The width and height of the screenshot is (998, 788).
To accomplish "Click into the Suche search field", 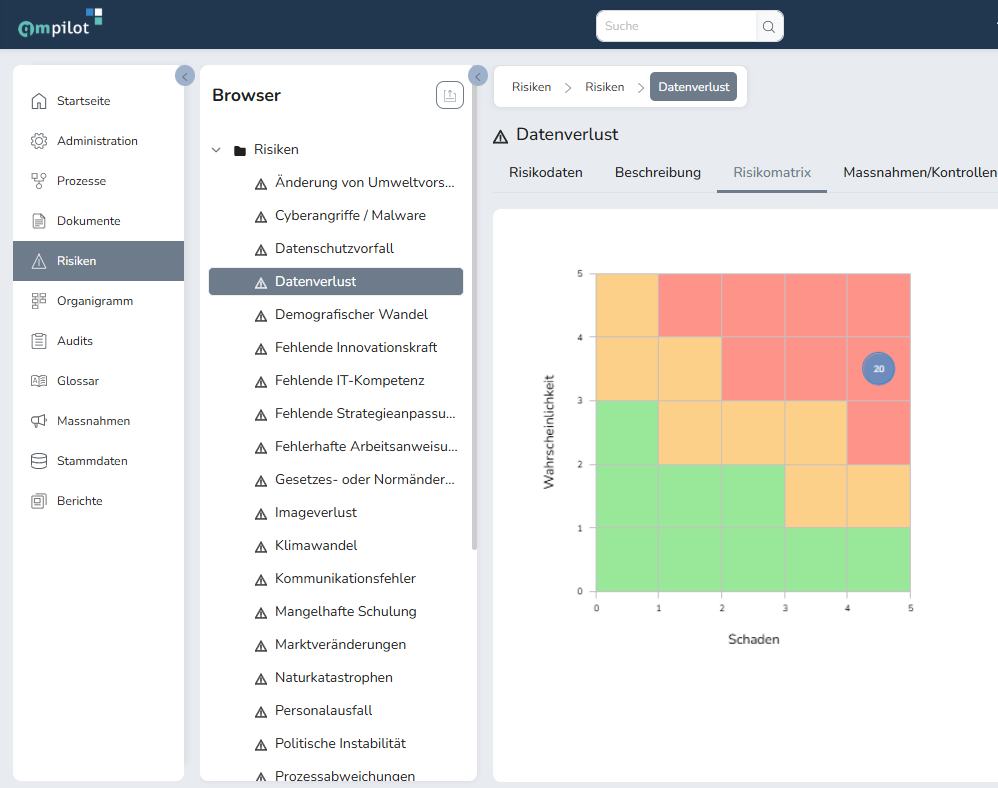I will coord(675,27).
